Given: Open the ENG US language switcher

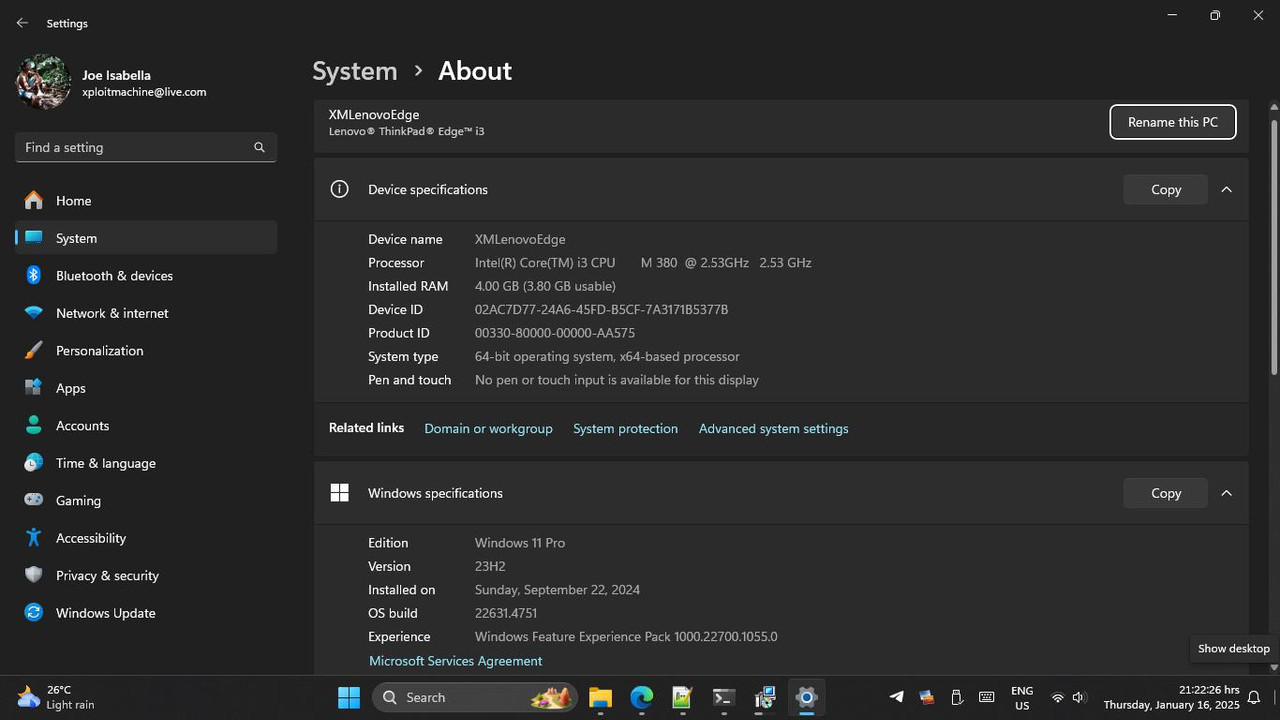Looking at the screenshot, I should [1021, 698].
